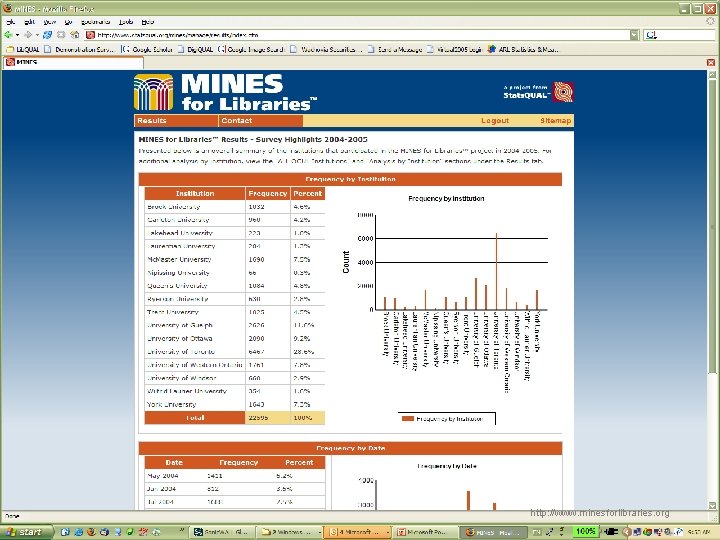Open the Back history dropdown arrow
Screen dimensions: 720x540
17,35
